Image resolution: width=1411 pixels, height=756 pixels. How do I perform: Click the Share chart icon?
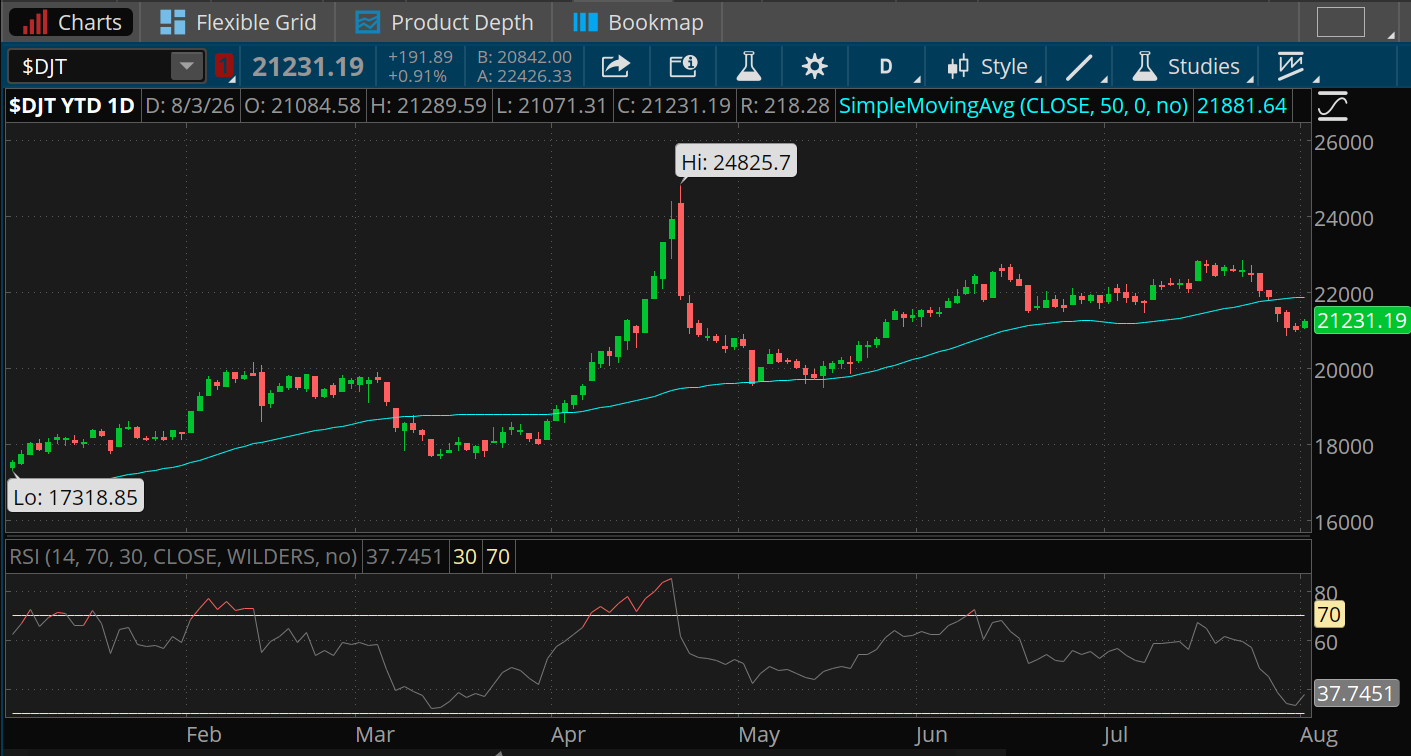coord(615,67)
